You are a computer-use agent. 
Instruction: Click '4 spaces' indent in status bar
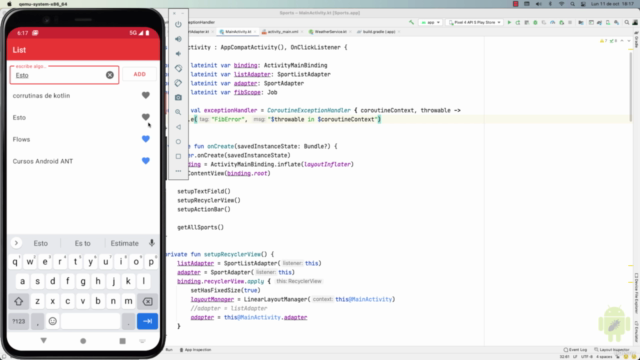(x=604, y=357)
